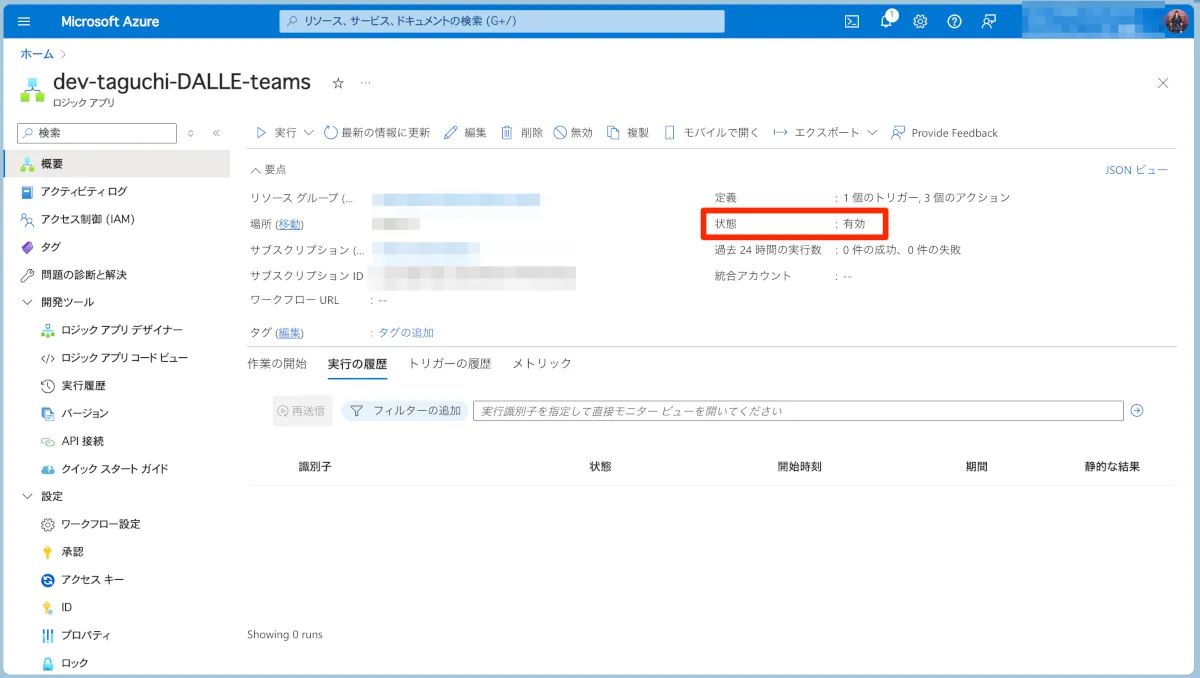Switch to the トリガーの履歴 tab
Screen dimensions: 1200x678
coord(449,364)
